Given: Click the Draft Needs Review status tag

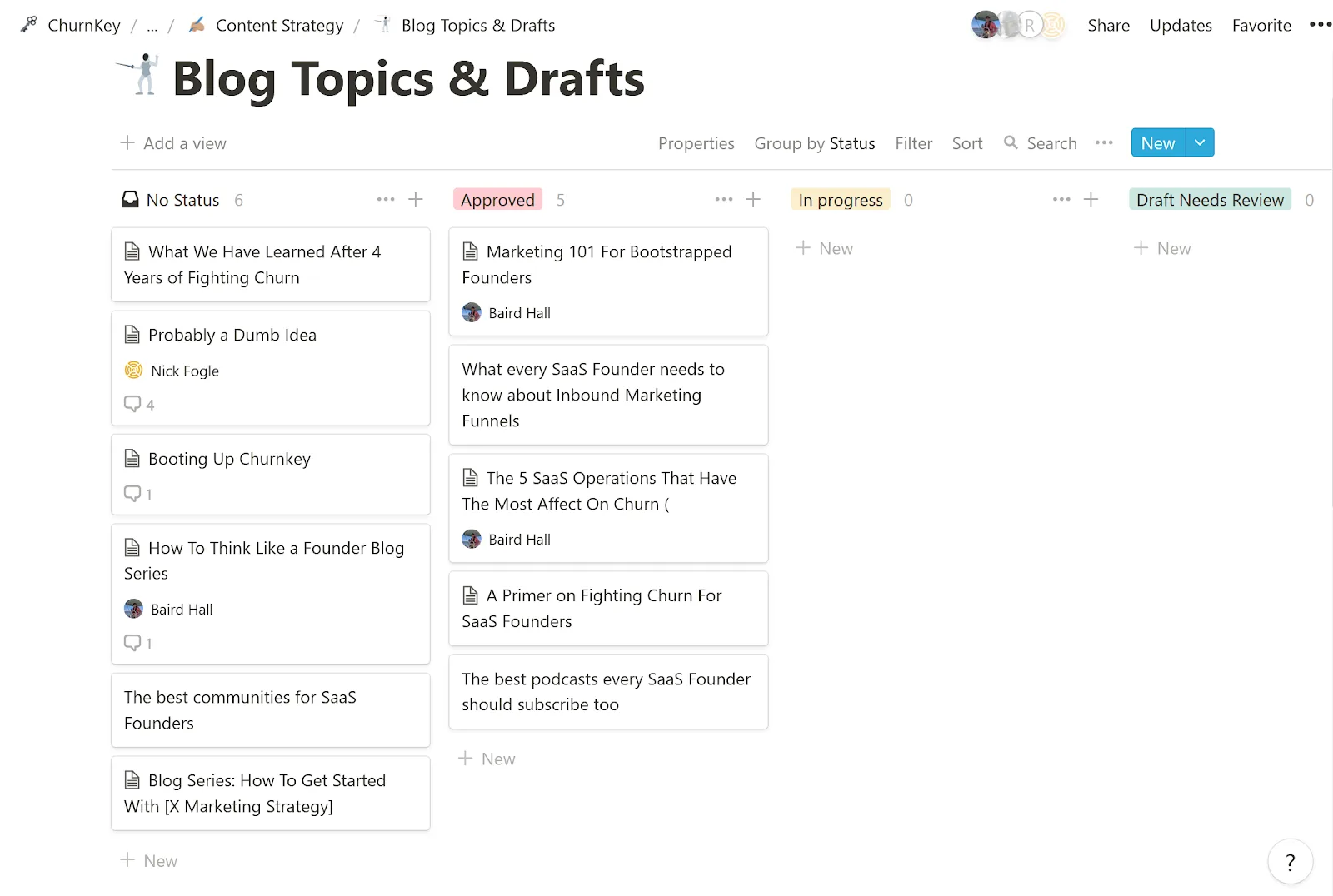Looking at the screenshot, I should click(x=1210, y=200).
